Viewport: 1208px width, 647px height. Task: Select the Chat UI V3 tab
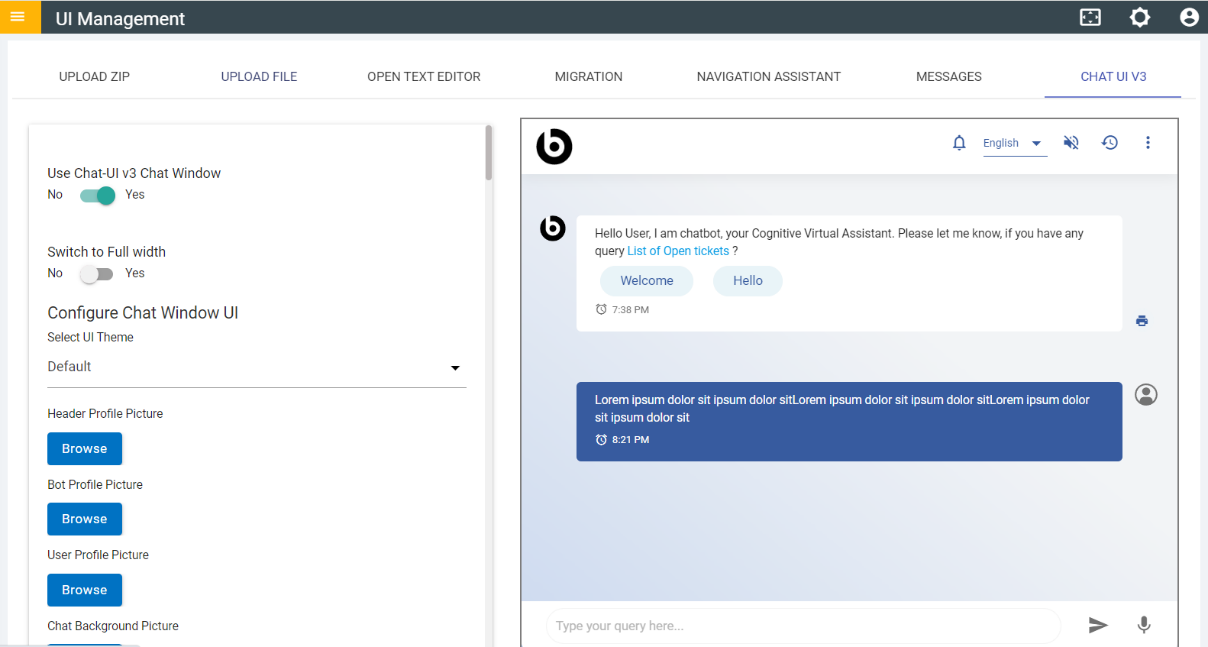point(1113,76)
